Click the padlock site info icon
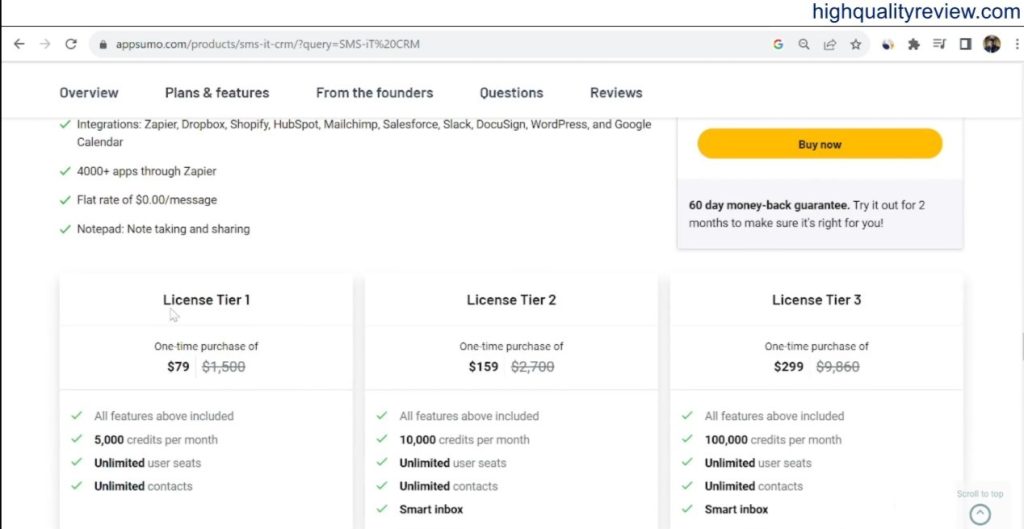1024x529 pixels. 101,45
